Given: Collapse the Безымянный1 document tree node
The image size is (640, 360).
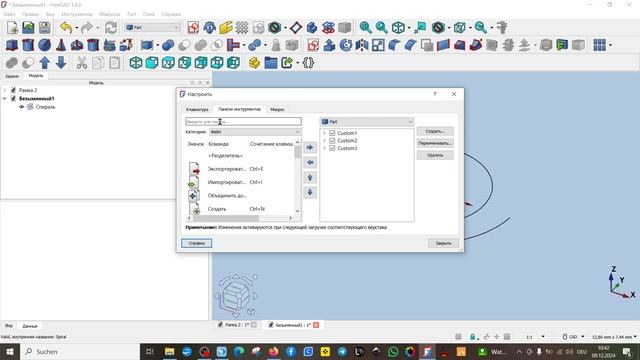Looking at the screenshot, I should [x=5, y=98].
